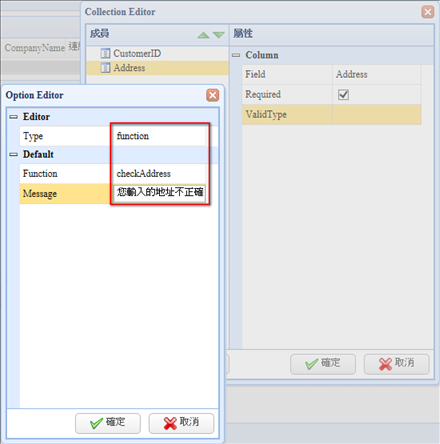Collapse the Default section

click(13, 154)
